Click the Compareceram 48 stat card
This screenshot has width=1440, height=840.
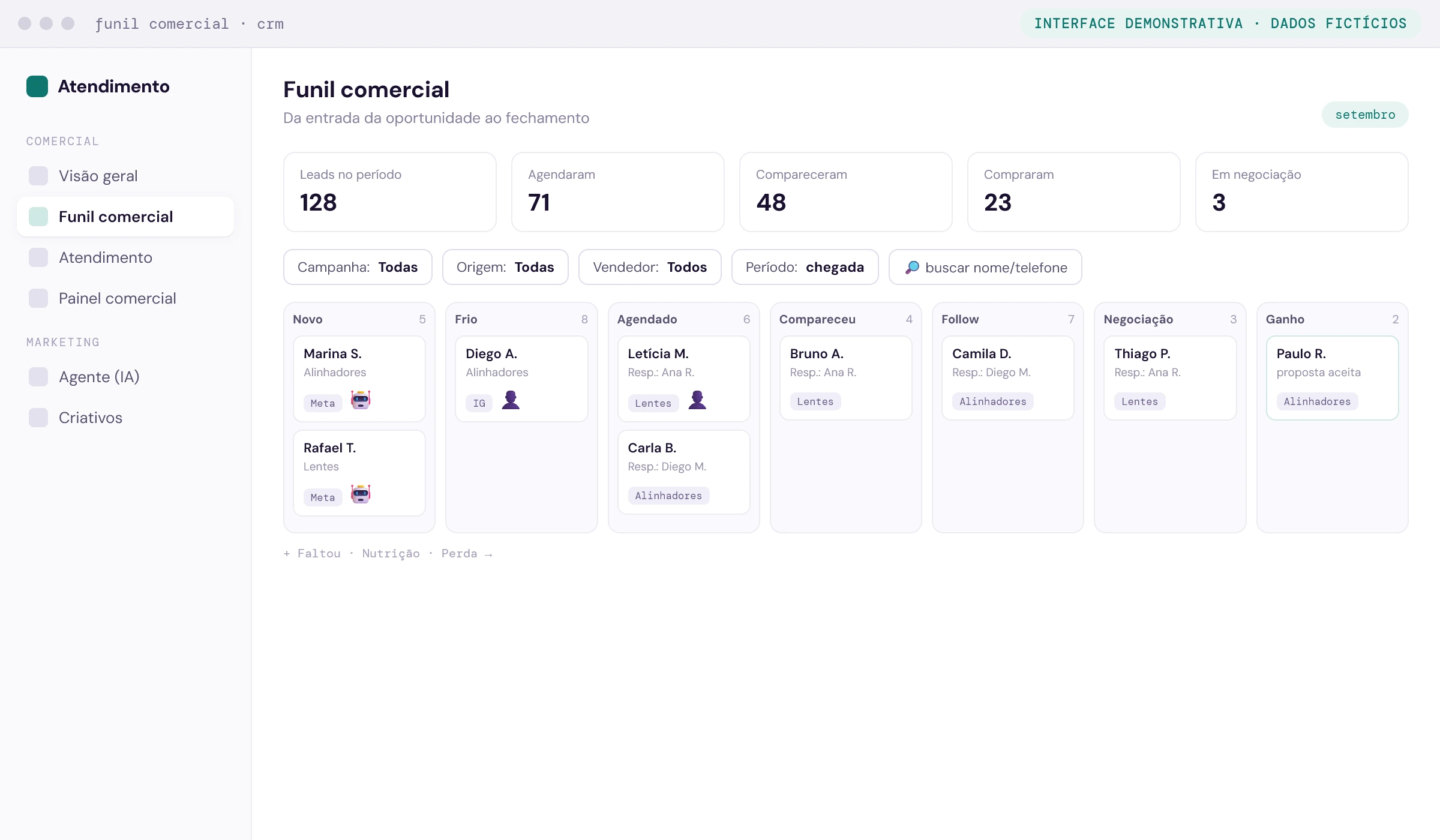[x=845, y=191]
